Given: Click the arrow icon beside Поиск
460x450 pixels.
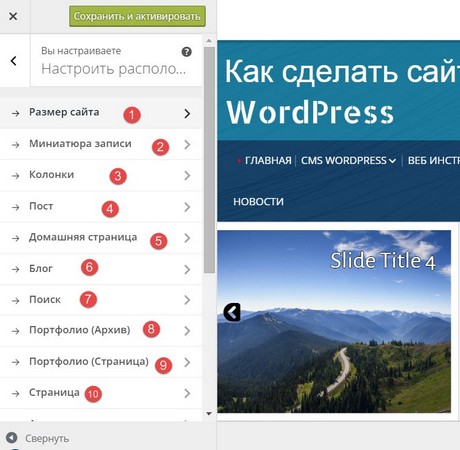Looking at the screenshot, I should coord(15,300).
